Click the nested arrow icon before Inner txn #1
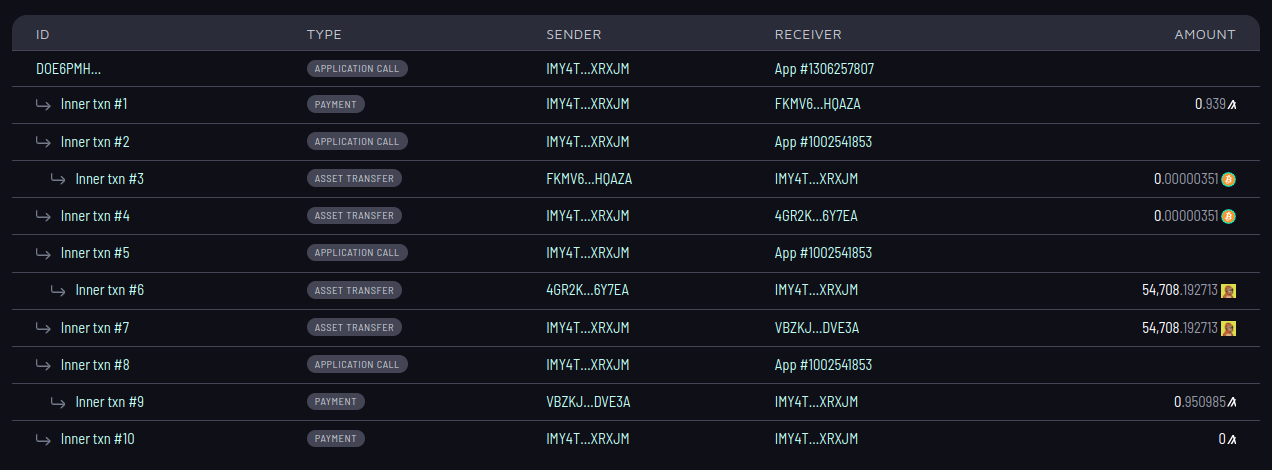The height and width of the screenshot is (470, 1272). [44, 104]
